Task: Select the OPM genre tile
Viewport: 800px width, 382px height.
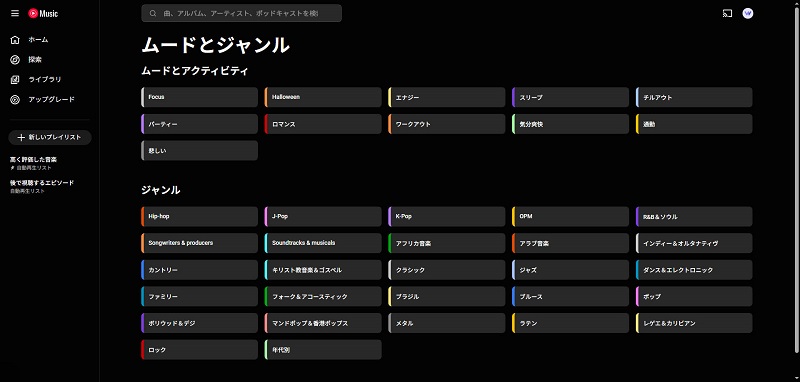Action: tap(570, 216)
